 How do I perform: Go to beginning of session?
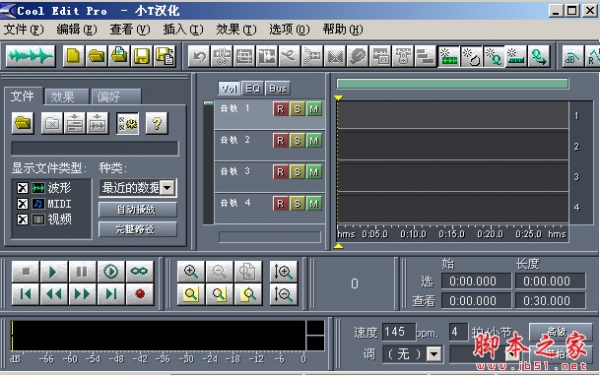pos(25,294)
